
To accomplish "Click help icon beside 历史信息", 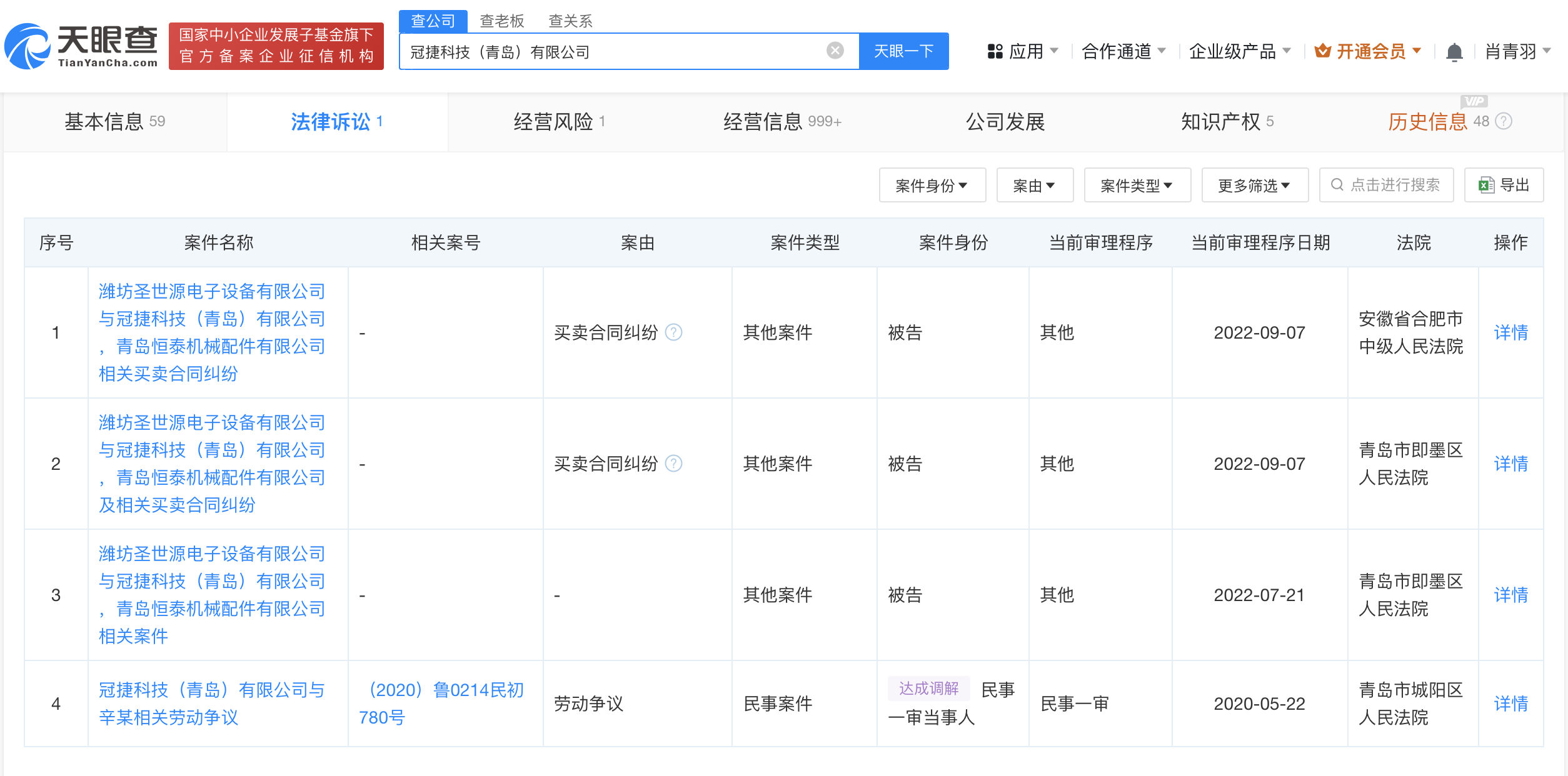I will pos(1503,121).
